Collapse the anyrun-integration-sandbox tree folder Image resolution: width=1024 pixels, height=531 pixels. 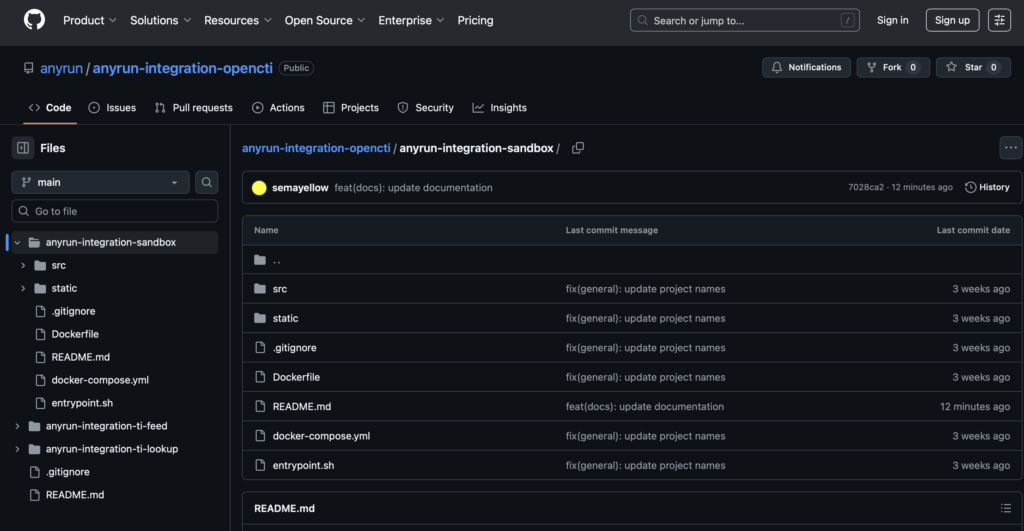[17, 242]
